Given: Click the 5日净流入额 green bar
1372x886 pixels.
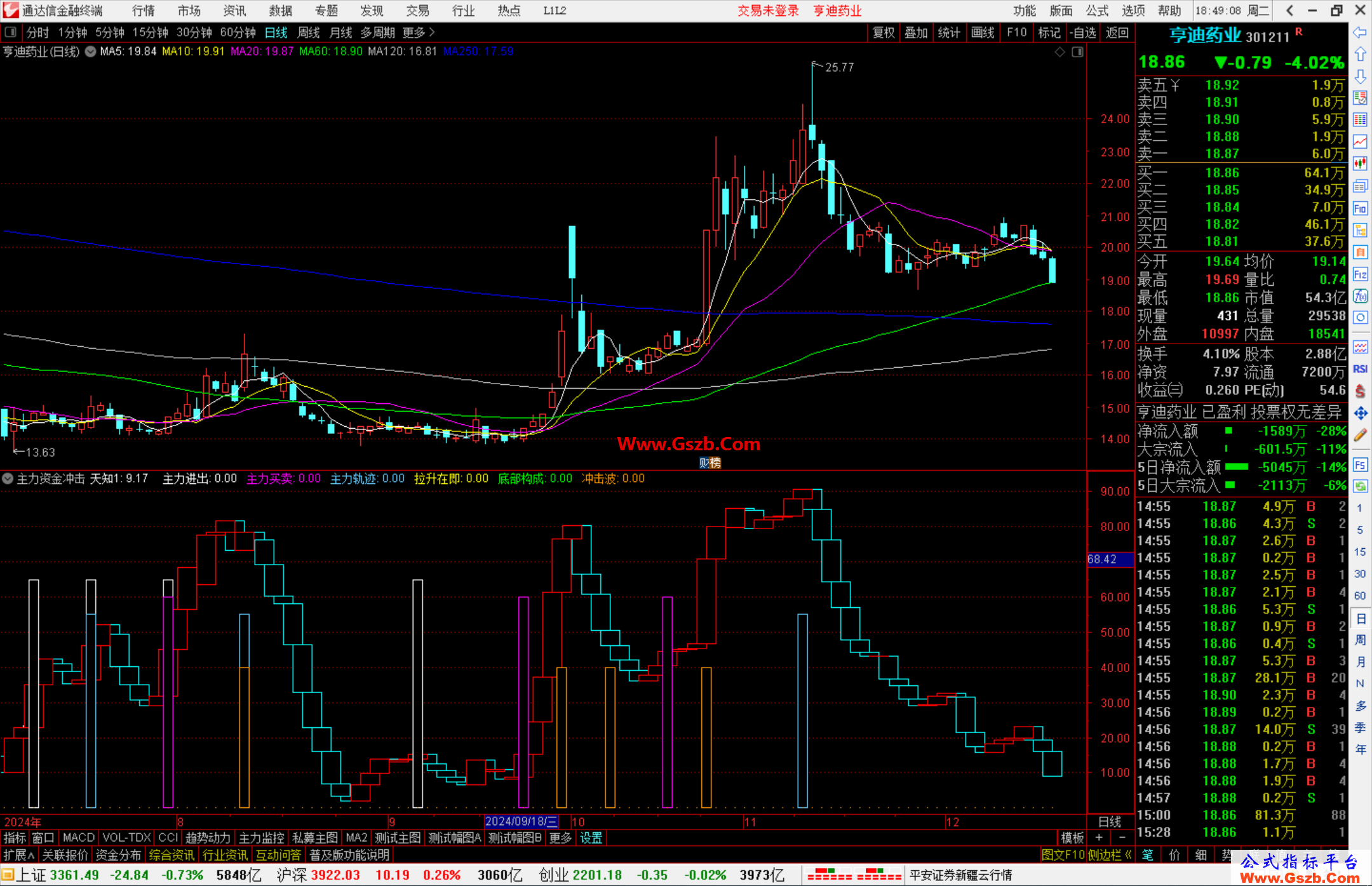Looking at the screenshot, I should coord(1236,467).
